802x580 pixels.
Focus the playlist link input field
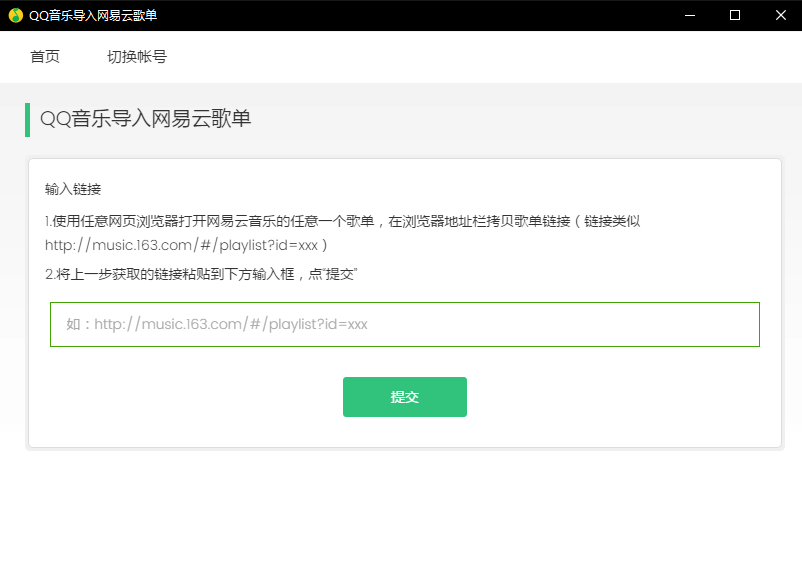(x=405, y=324)
